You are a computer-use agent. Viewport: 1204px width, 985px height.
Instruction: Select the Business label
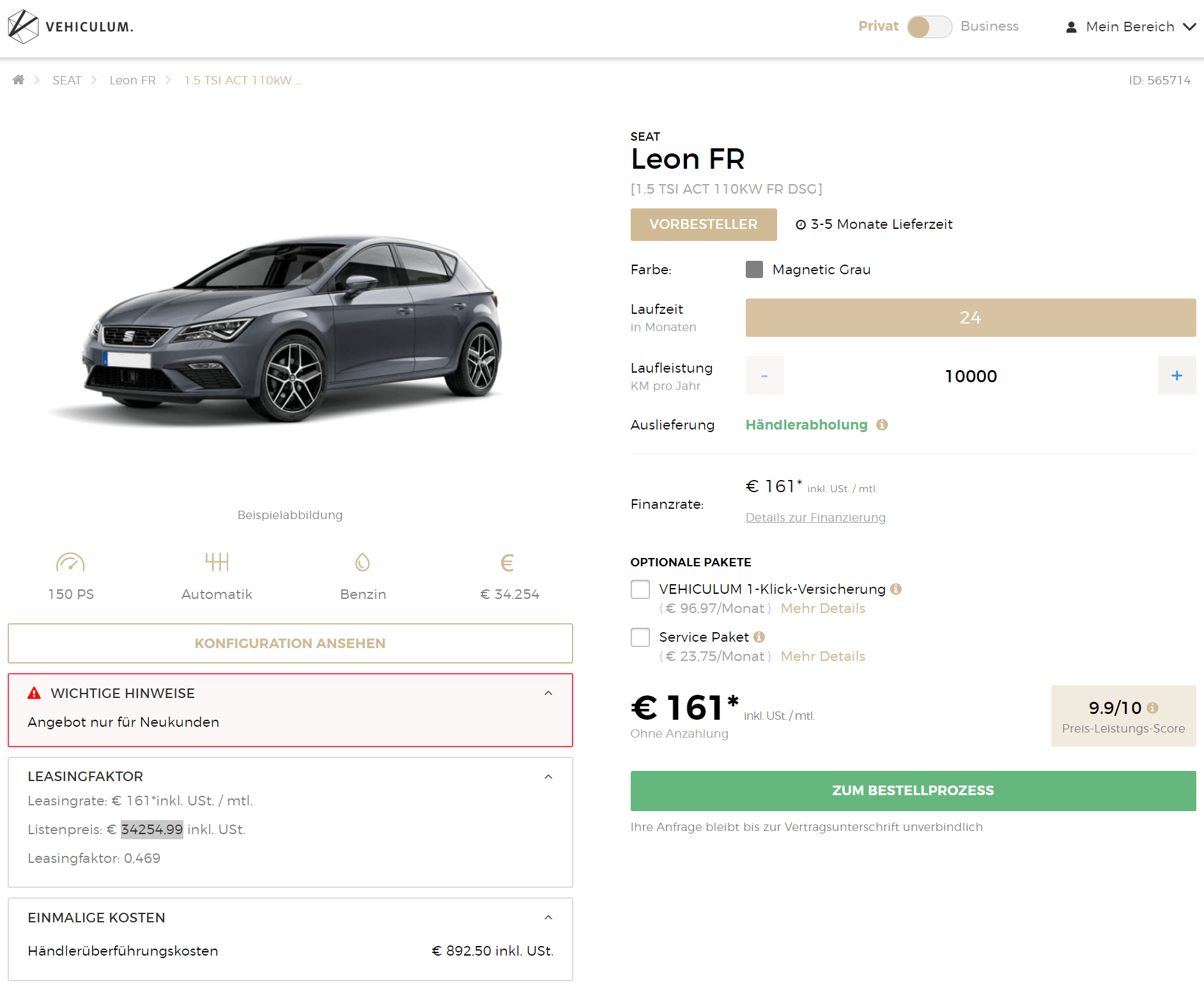point(989,26)
